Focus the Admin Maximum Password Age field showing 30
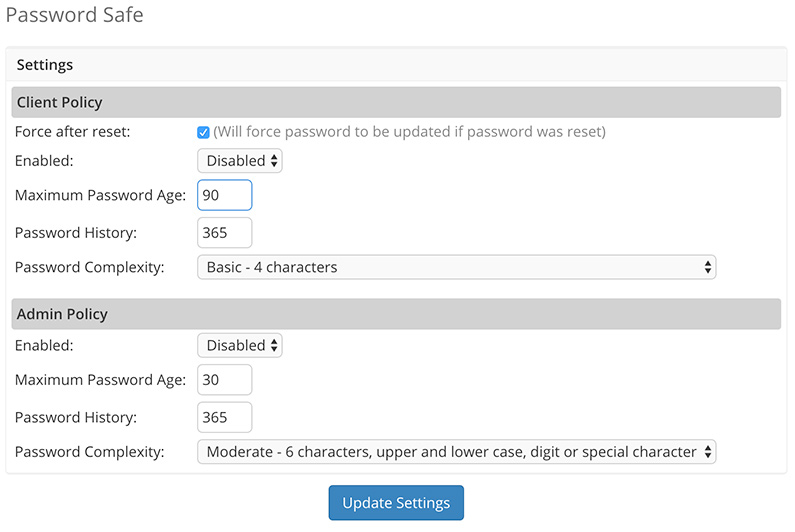The width and height of the screenshot is (795, 532). tap(225, 380)
